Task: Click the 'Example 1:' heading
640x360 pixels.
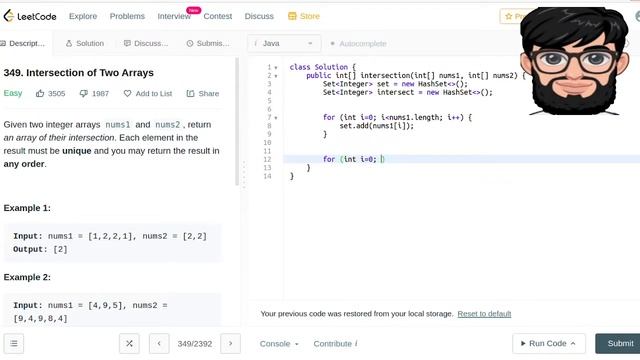Action: point(27,208)
